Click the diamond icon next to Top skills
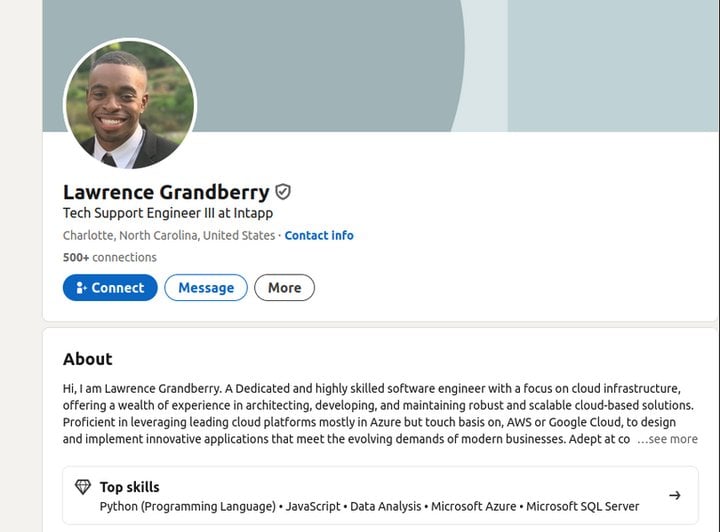Viewport: 720px width, 532px height. coord(83,487)
